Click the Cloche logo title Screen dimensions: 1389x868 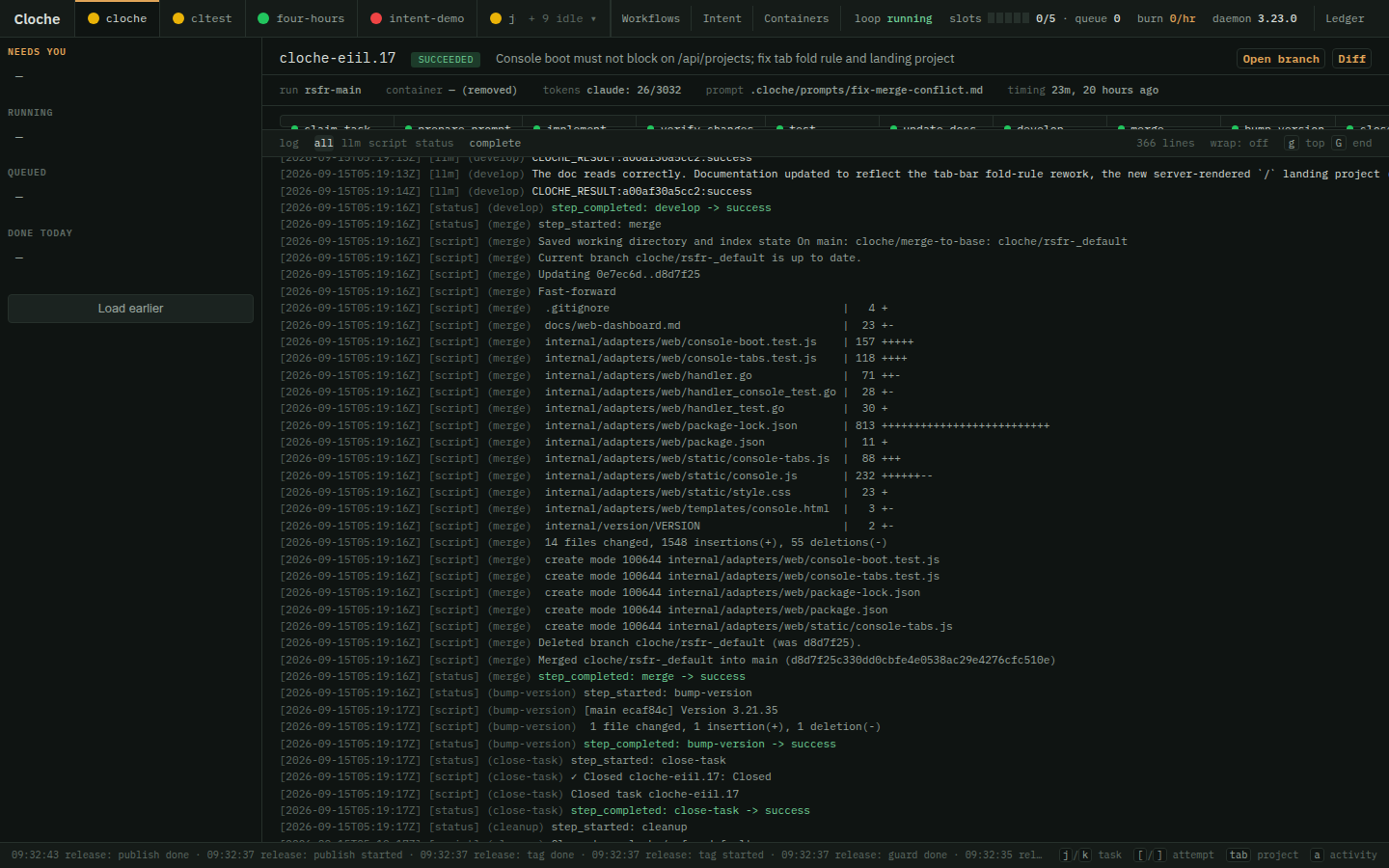click(x=37, y=18)
